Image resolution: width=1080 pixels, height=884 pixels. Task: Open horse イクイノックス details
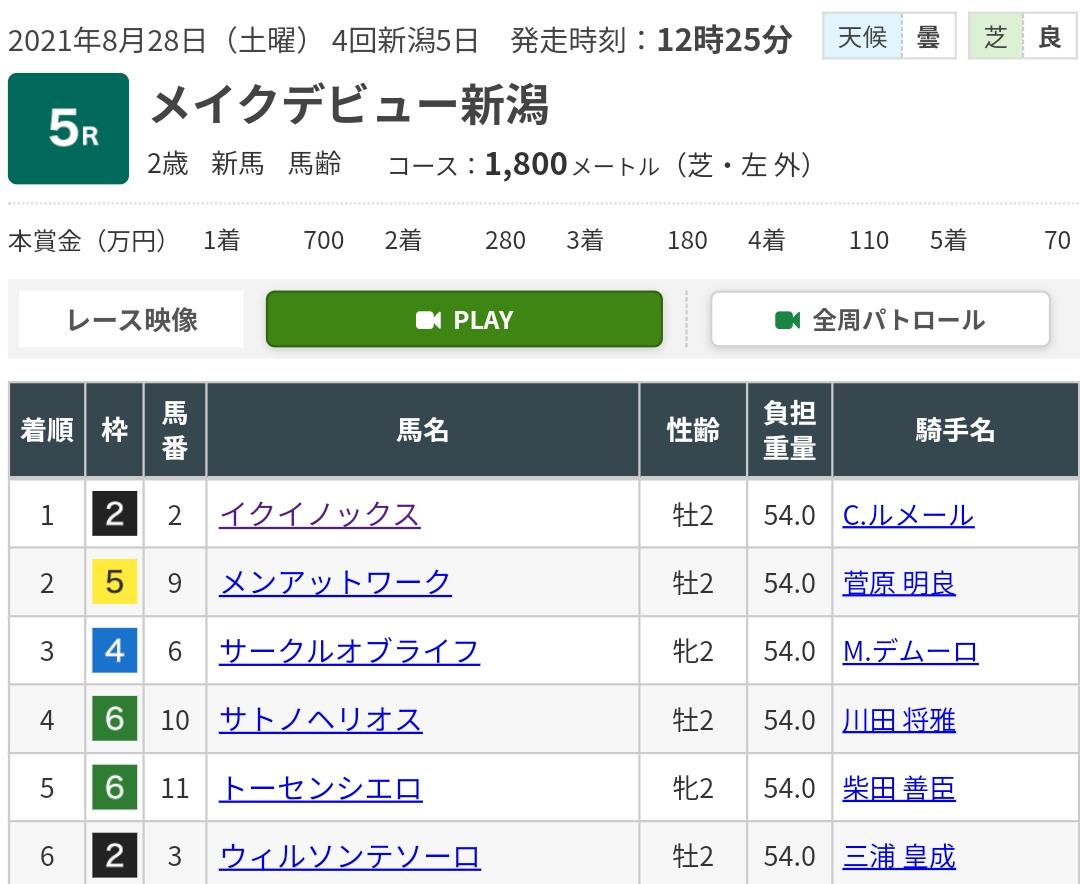(x=319, y=515)
